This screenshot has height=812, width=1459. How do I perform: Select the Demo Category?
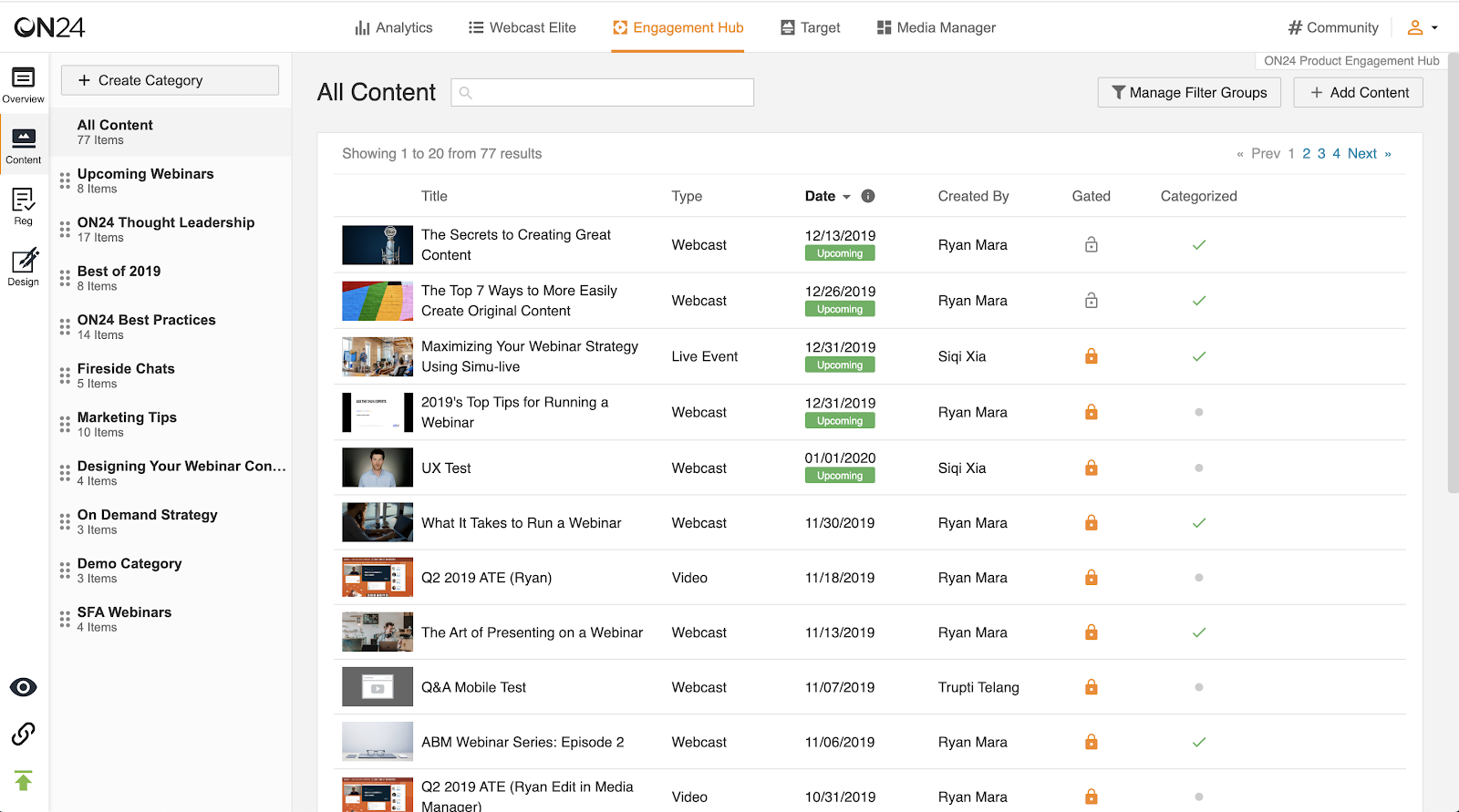(171, 570)
